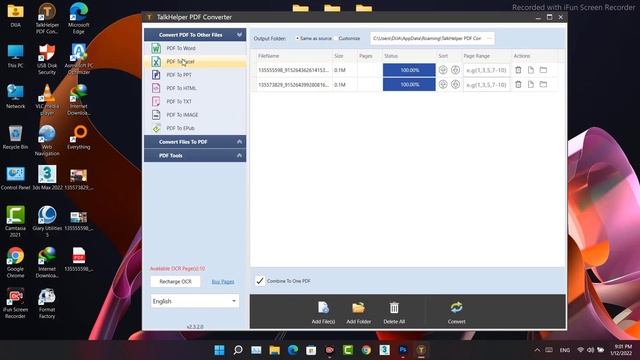Click Status column header
Screen dimensions: 640x360
(391, 56)
